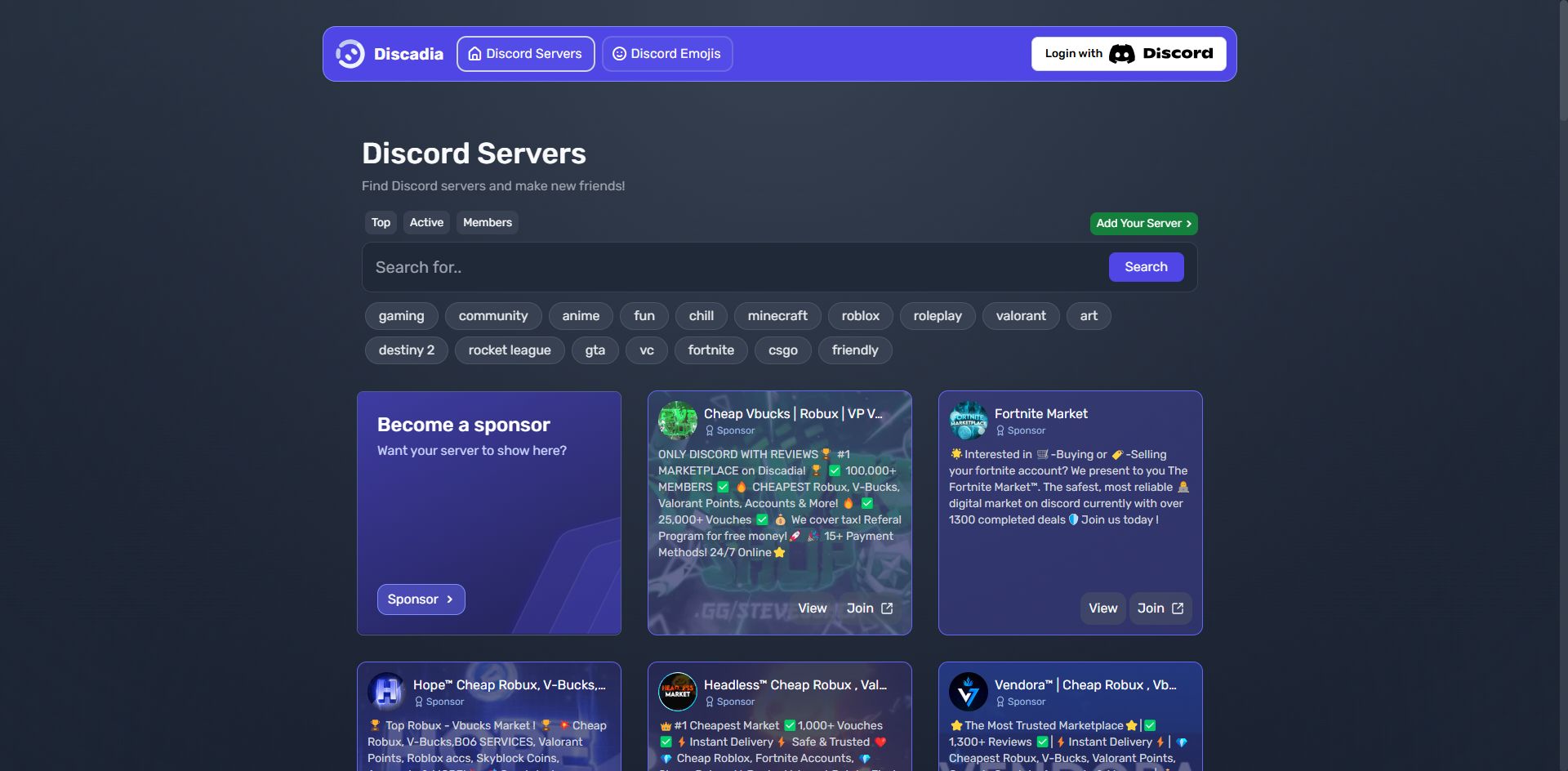Click the Discord logo in the login button
Image resolution: width=1568 pixels, height=771 pixels.
[x=1122, y=53]
